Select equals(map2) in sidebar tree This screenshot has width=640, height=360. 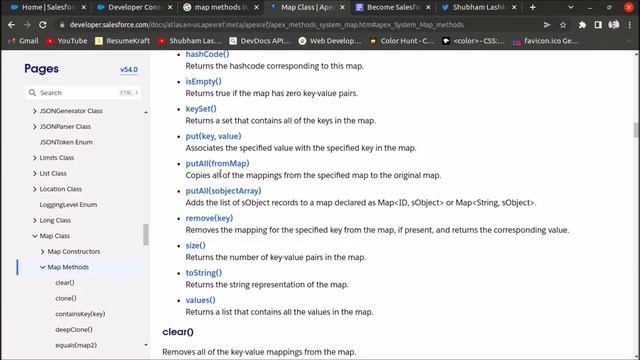tap(76, 345)
